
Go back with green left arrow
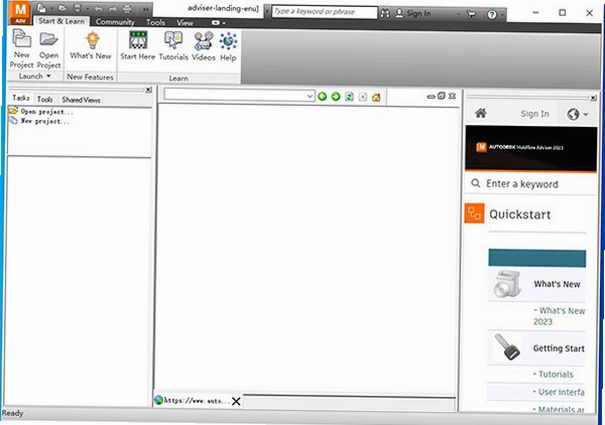point(322,96)
